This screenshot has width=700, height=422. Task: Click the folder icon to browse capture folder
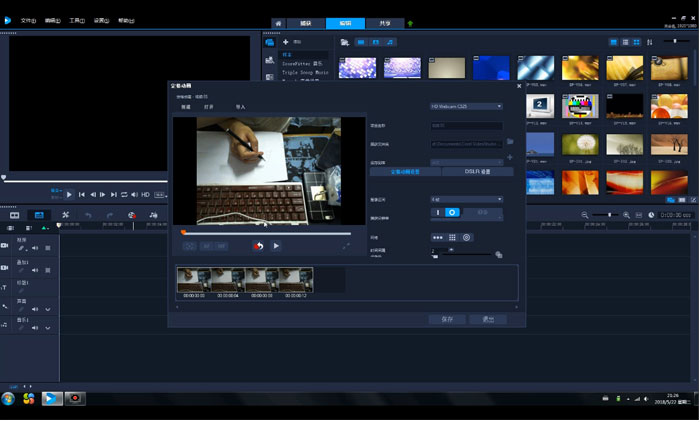pyautogui.click(x=510, y=142)
